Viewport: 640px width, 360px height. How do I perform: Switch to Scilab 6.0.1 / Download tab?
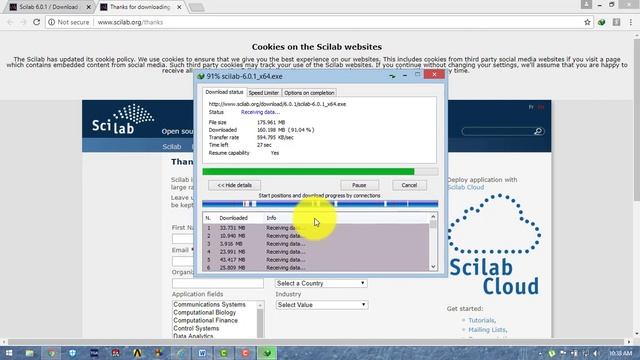click(x=49, y=7)
